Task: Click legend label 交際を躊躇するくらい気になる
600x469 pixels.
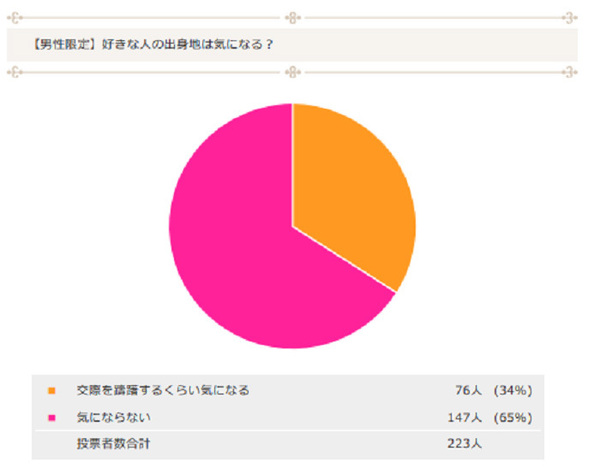Action: (x=163, y=390)
